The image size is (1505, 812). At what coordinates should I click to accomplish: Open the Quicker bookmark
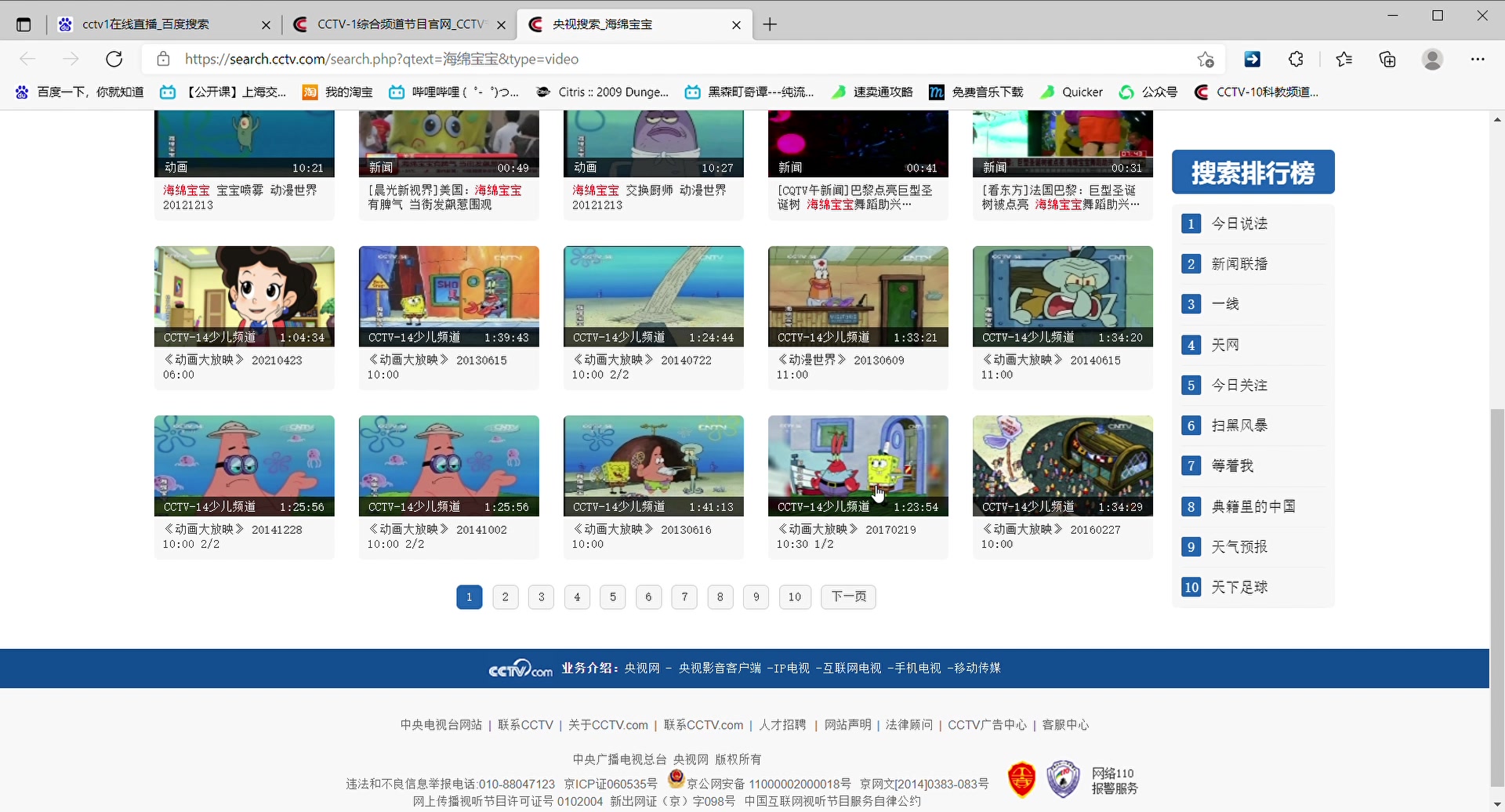click(x=1072, y=92)
